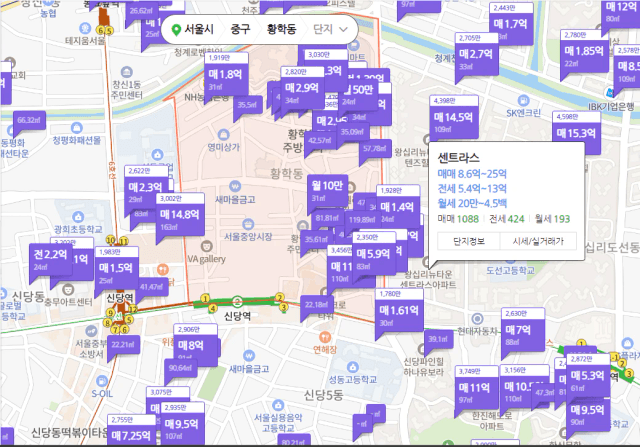Click the 서울중앙시장 map POI icon
Viewport: 640px width, 447px height.
(x=248, y=224)
